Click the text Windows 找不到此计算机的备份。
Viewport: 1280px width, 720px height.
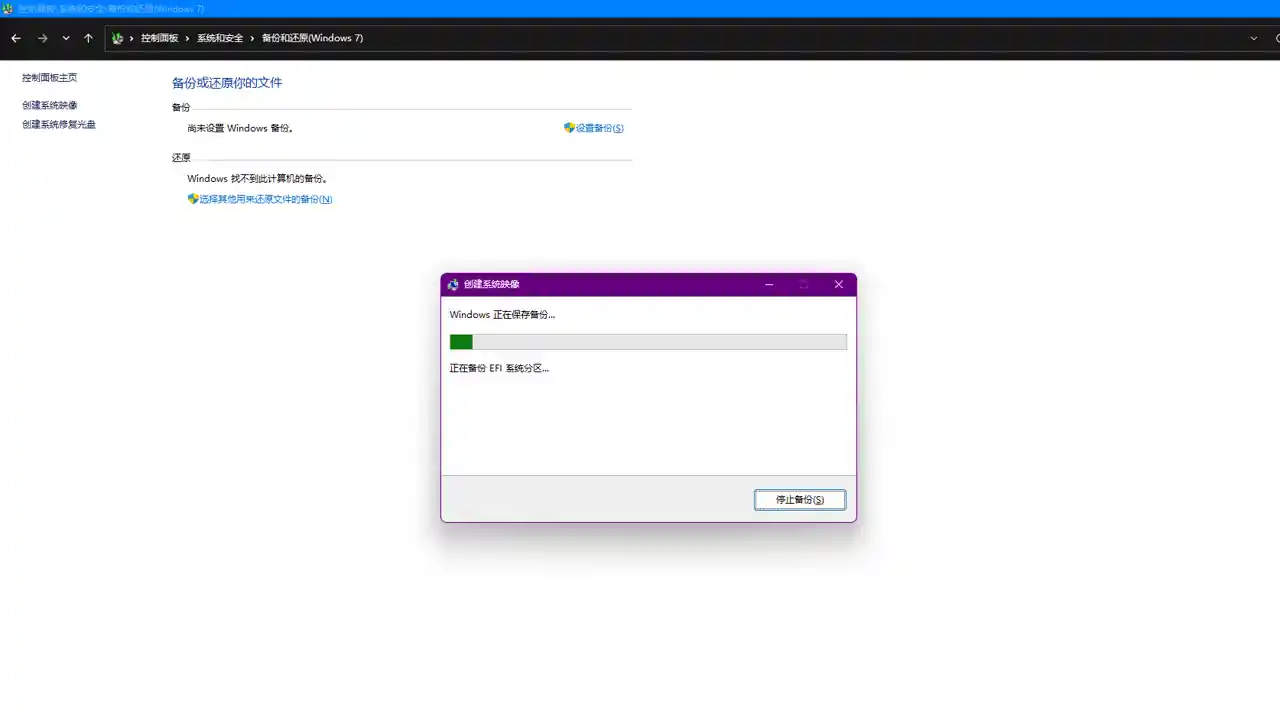click(258, 179)
